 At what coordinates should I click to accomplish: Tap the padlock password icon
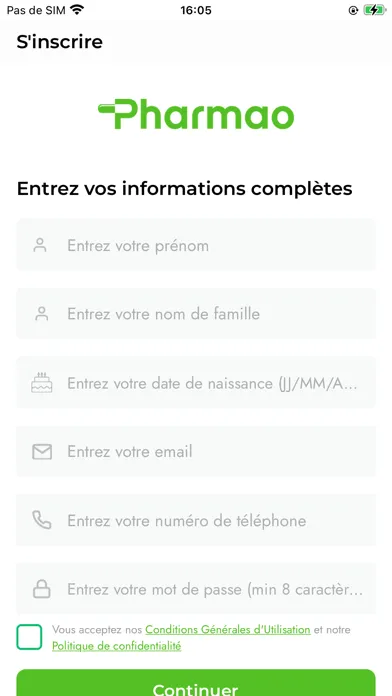click(42, 589)
